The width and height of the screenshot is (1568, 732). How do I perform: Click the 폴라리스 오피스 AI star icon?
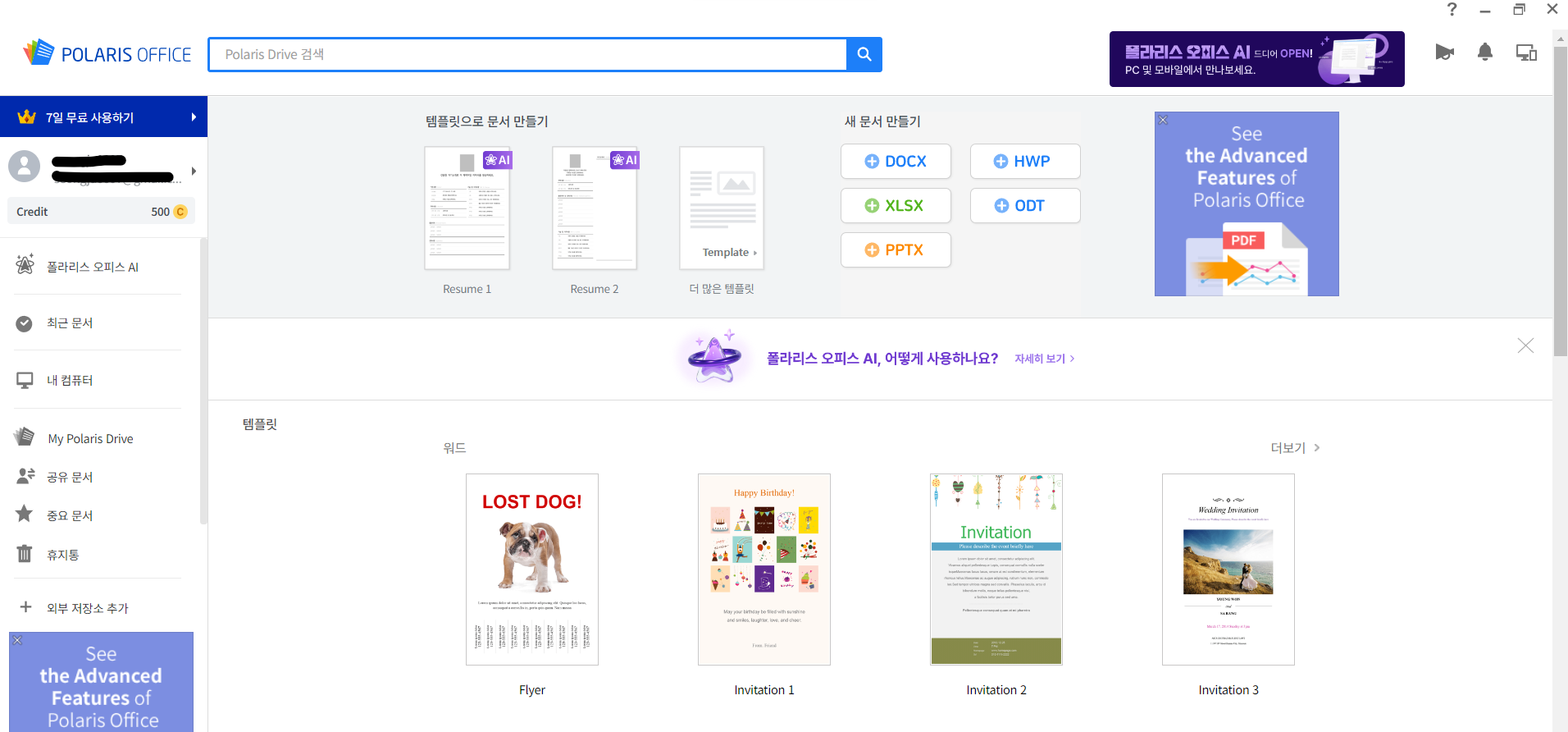(25, 264)
